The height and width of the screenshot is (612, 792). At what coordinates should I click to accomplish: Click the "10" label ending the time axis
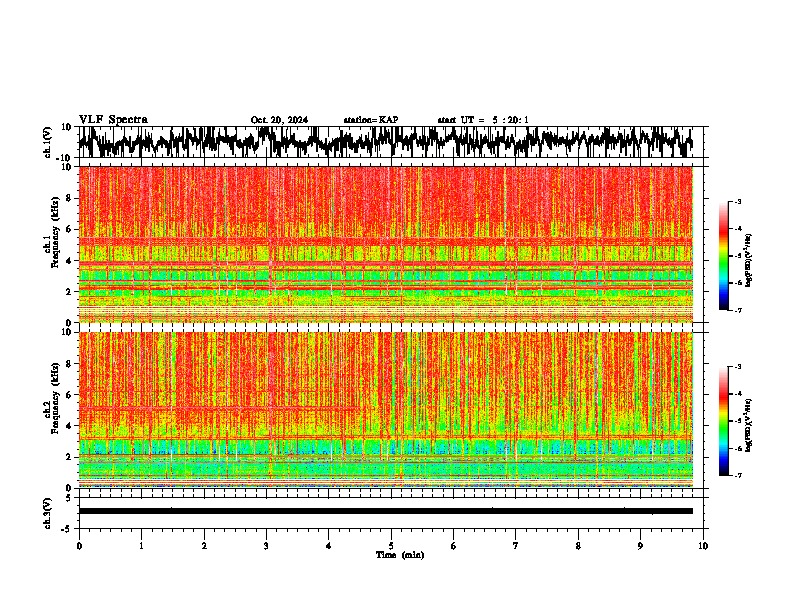pos(703,546)
